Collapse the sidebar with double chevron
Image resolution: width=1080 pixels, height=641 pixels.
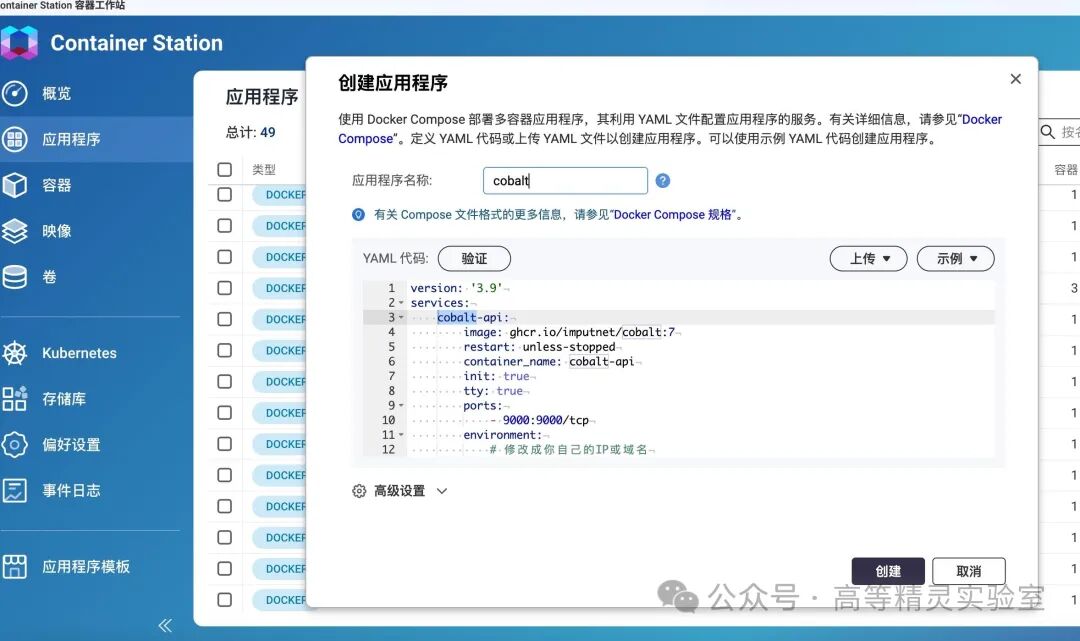pyautogui.click(x=165, y=625)
